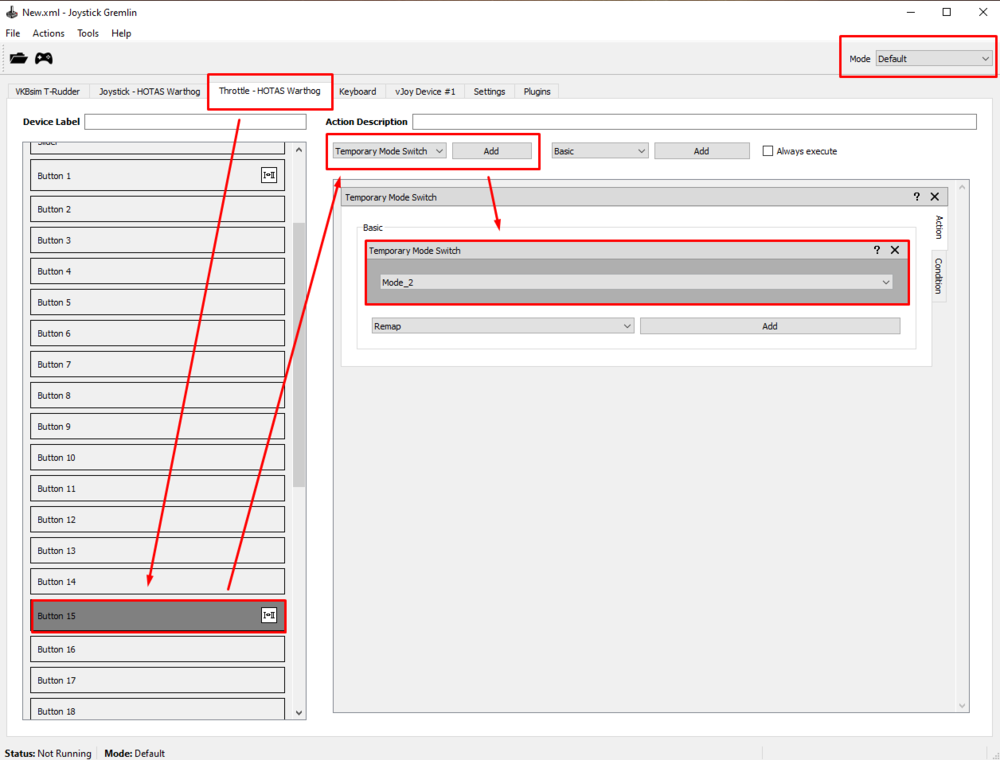Select Button 8 in the input list
Screen dimensions: 1000x760
click(x=158, y=395)
